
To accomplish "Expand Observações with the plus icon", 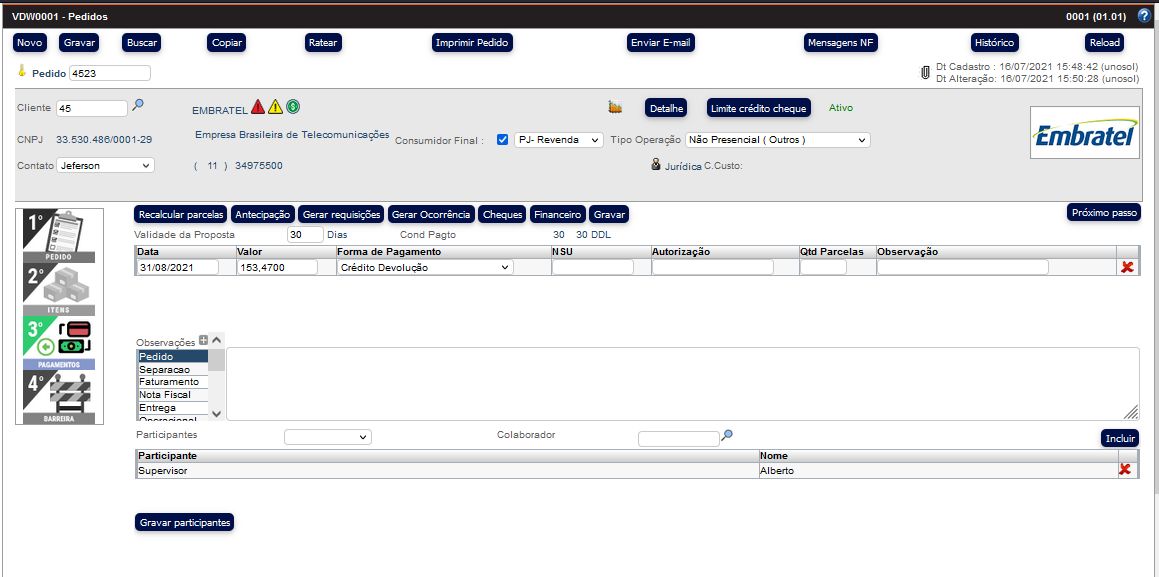I will coord(204,341).
